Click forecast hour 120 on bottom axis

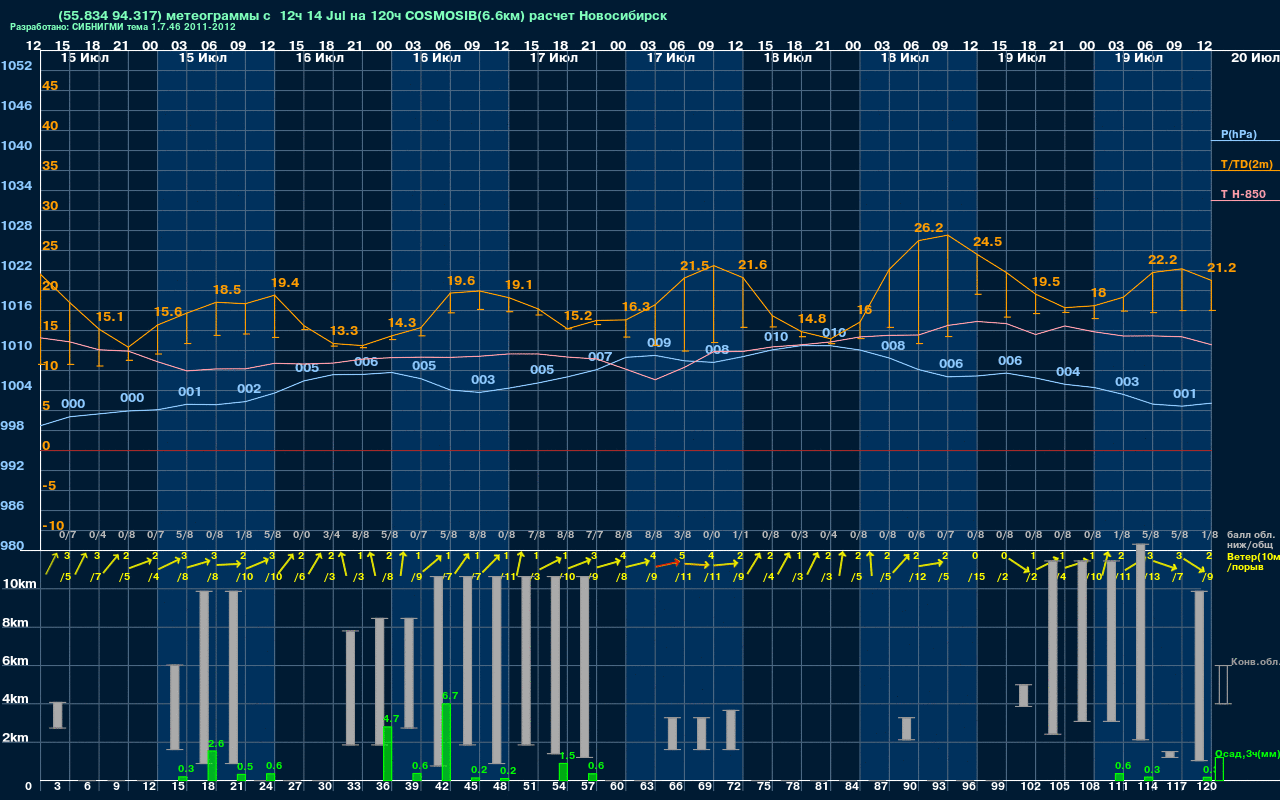[1207, 788]
